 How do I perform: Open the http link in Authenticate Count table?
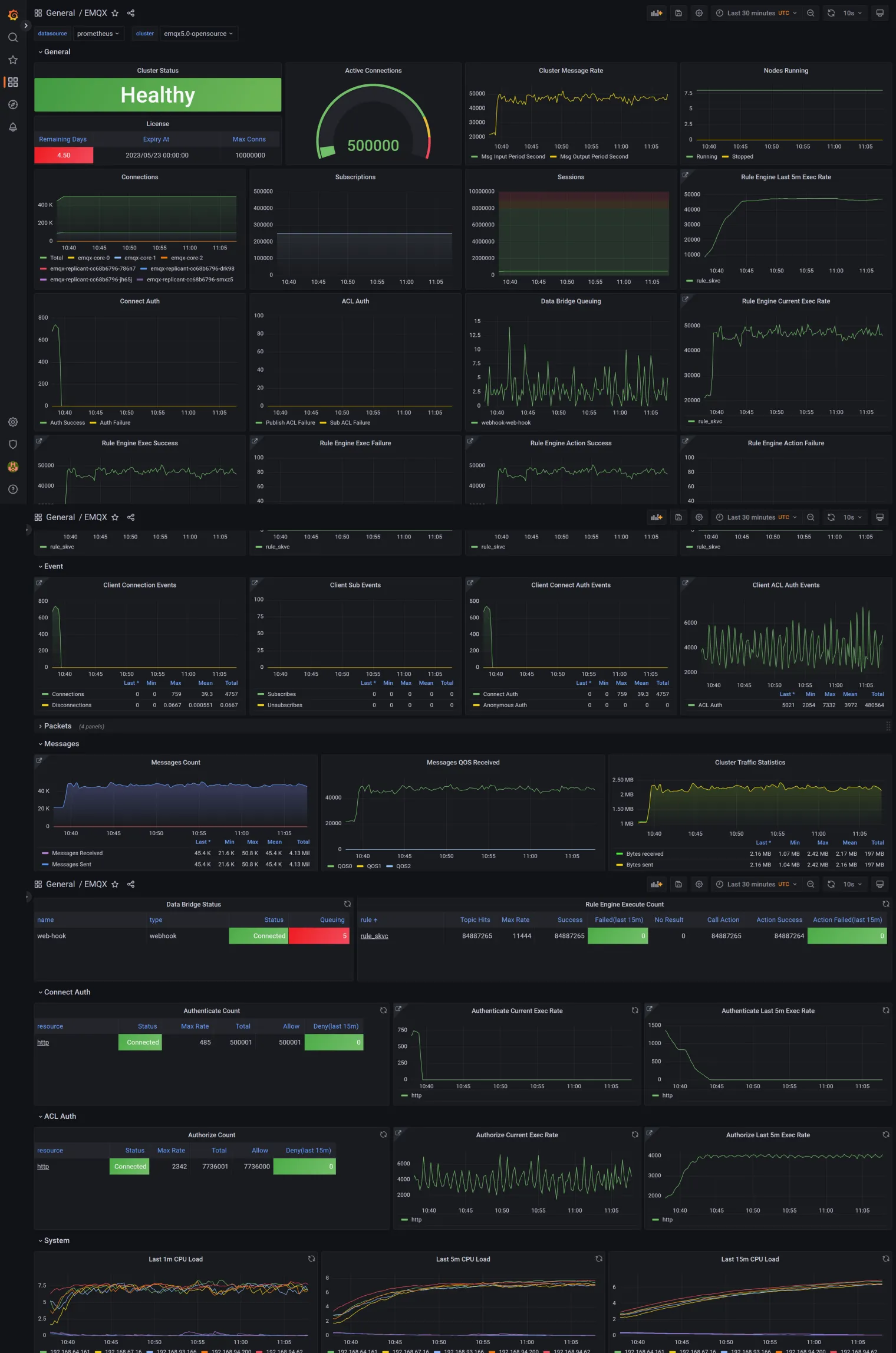pos(43,1042)
